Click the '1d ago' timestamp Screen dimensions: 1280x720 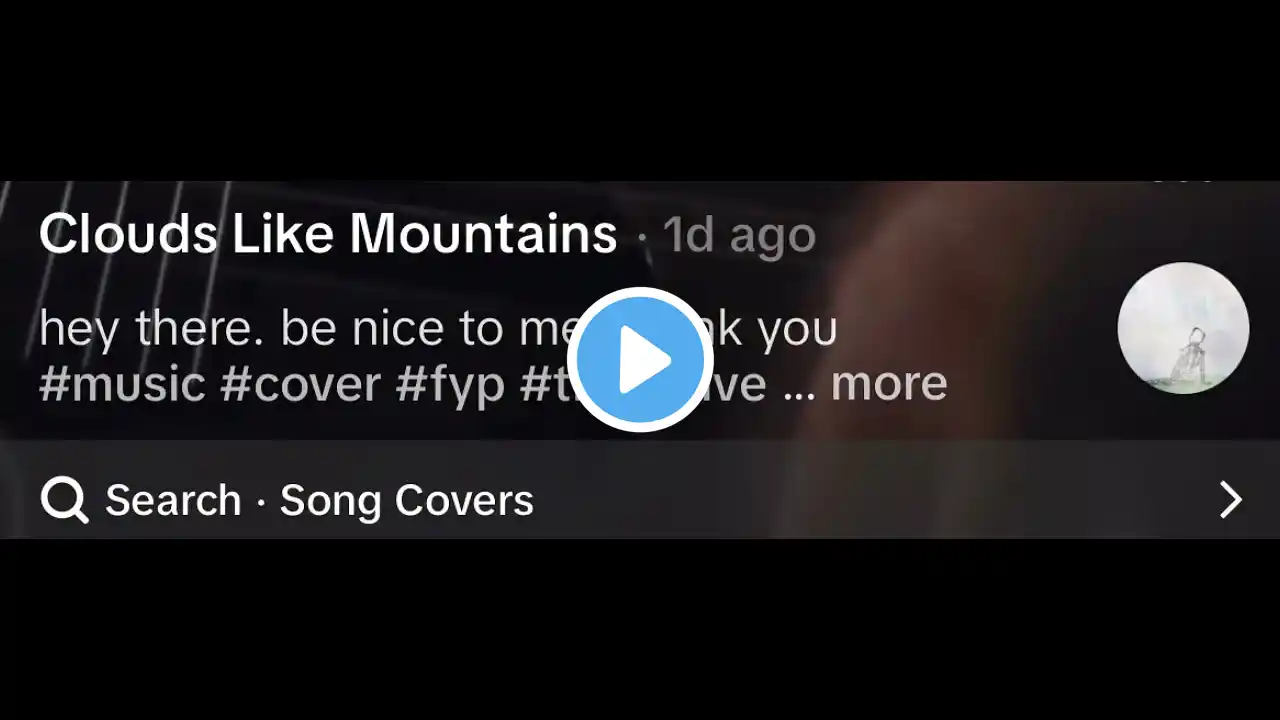tap(740, 235)
